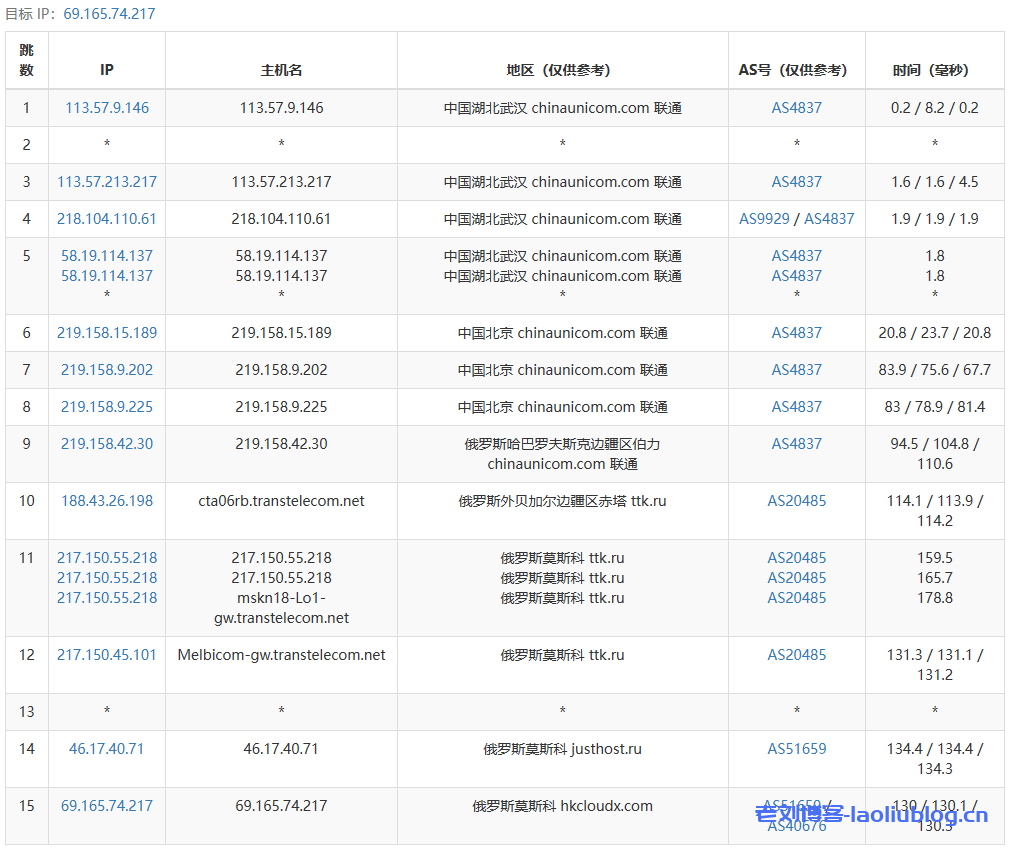This screenshot has height=852, width=1014.
Task: Click the last 217.150.55.218 link in hop 11
Action: coord(106,597)
